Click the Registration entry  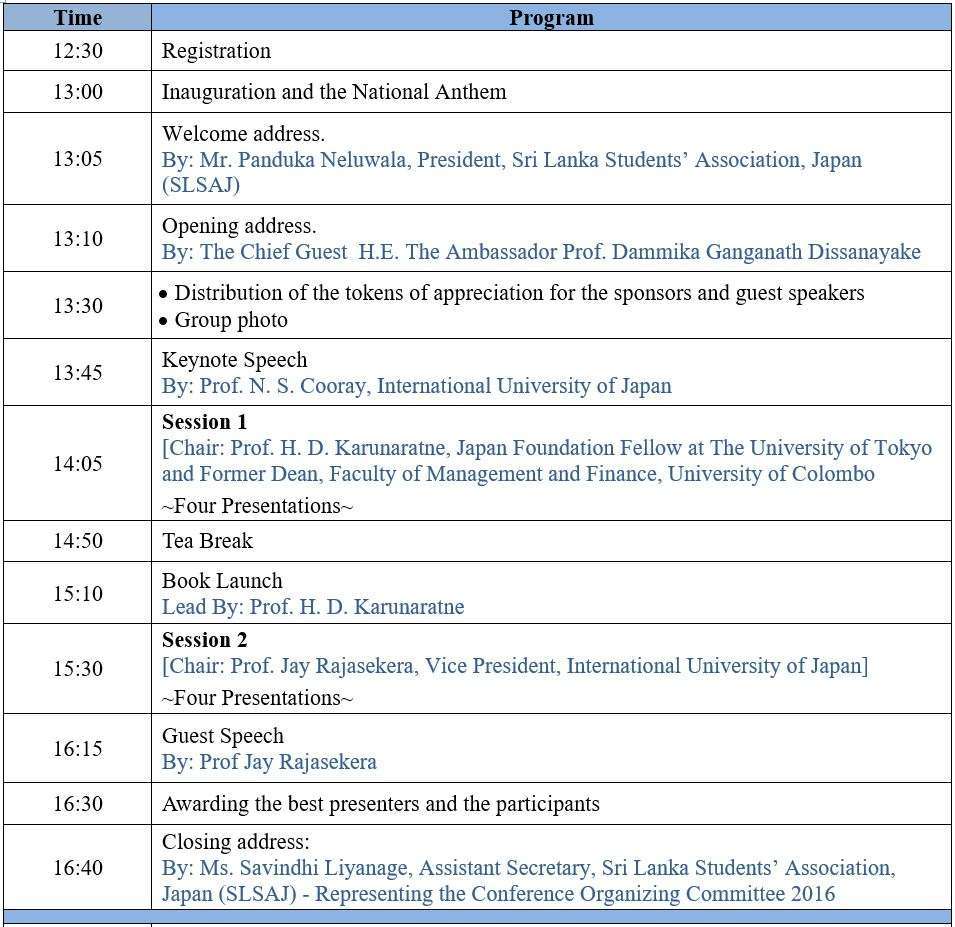(x=216, y=51)
